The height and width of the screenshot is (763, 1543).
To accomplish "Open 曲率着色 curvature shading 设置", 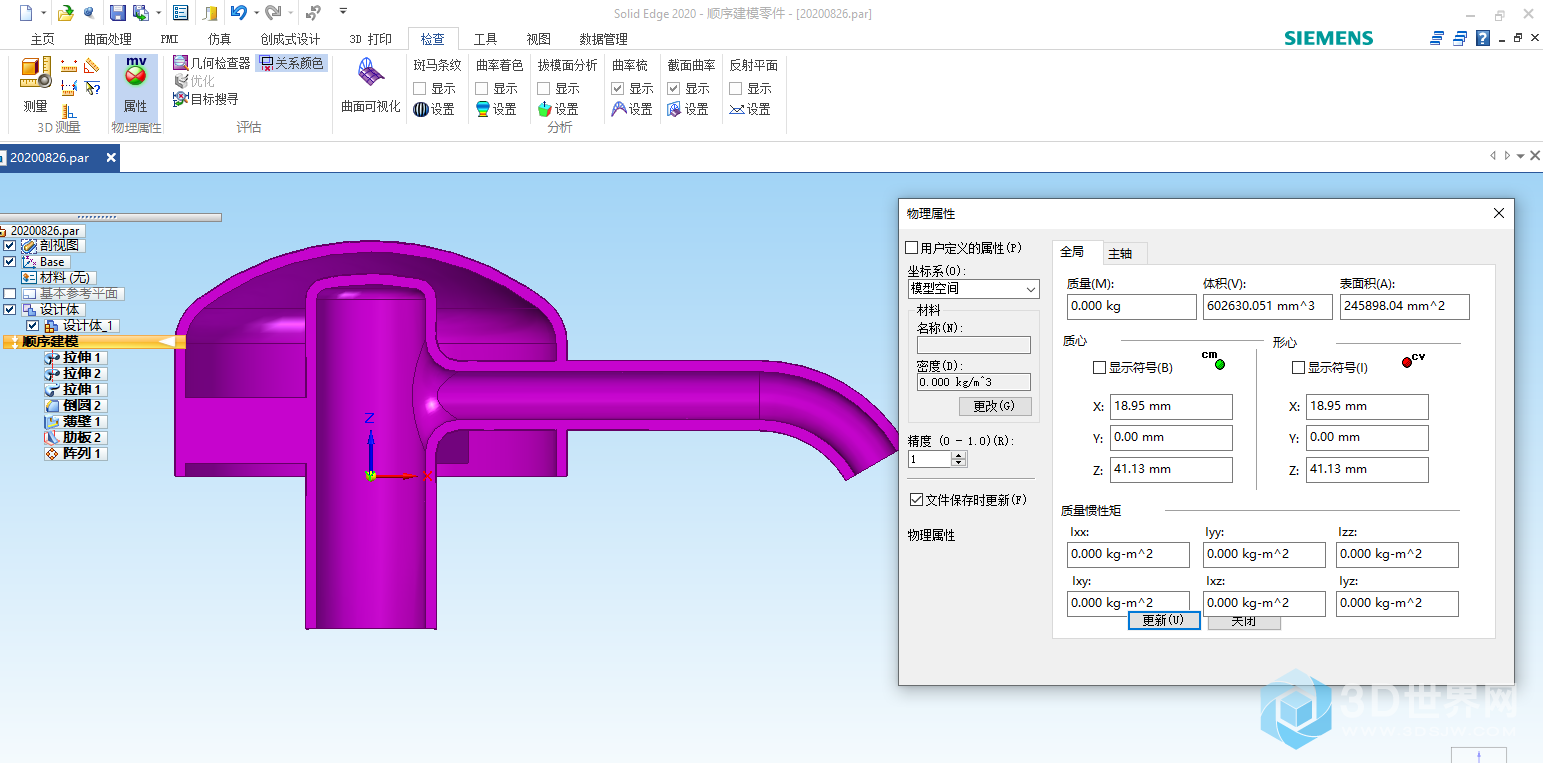I will click(x=496, y=109).
